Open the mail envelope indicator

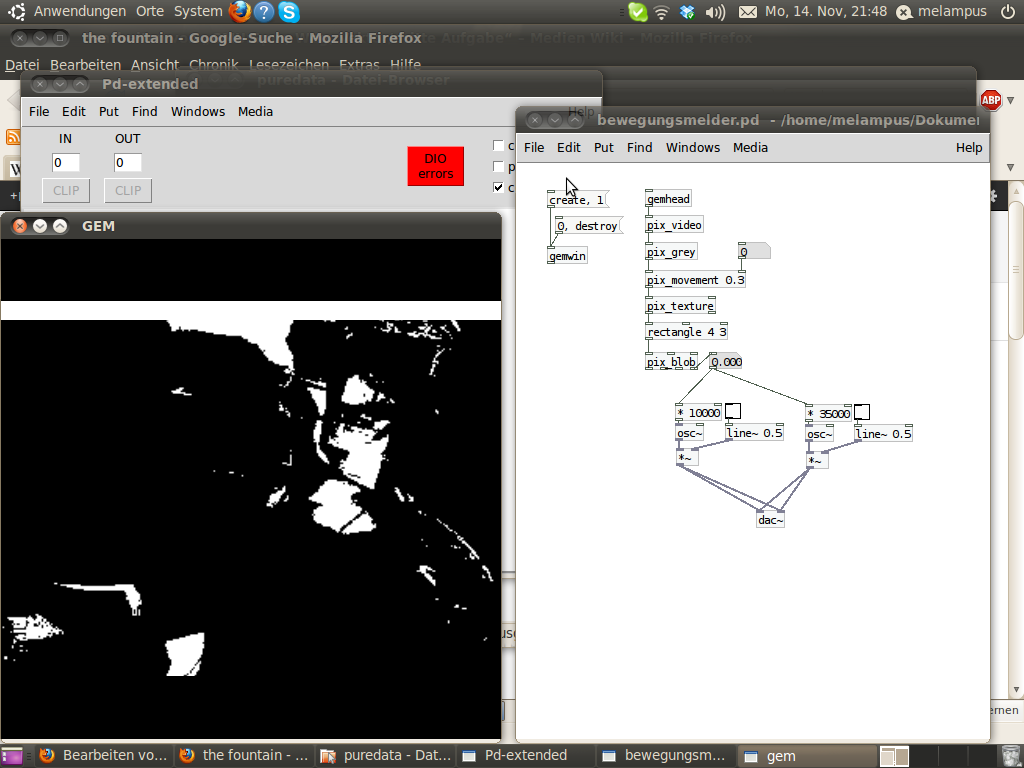748,12
